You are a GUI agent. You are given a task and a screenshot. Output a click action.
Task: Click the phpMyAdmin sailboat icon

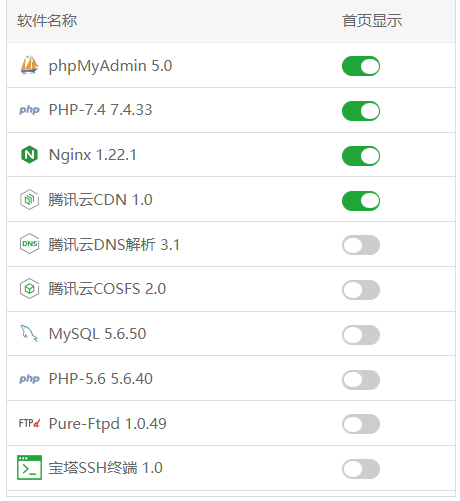tap(29, 65)
